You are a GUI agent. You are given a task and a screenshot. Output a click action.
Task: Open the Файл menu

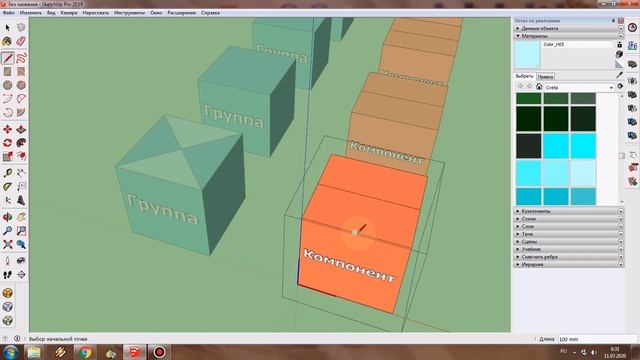point(9,13)
